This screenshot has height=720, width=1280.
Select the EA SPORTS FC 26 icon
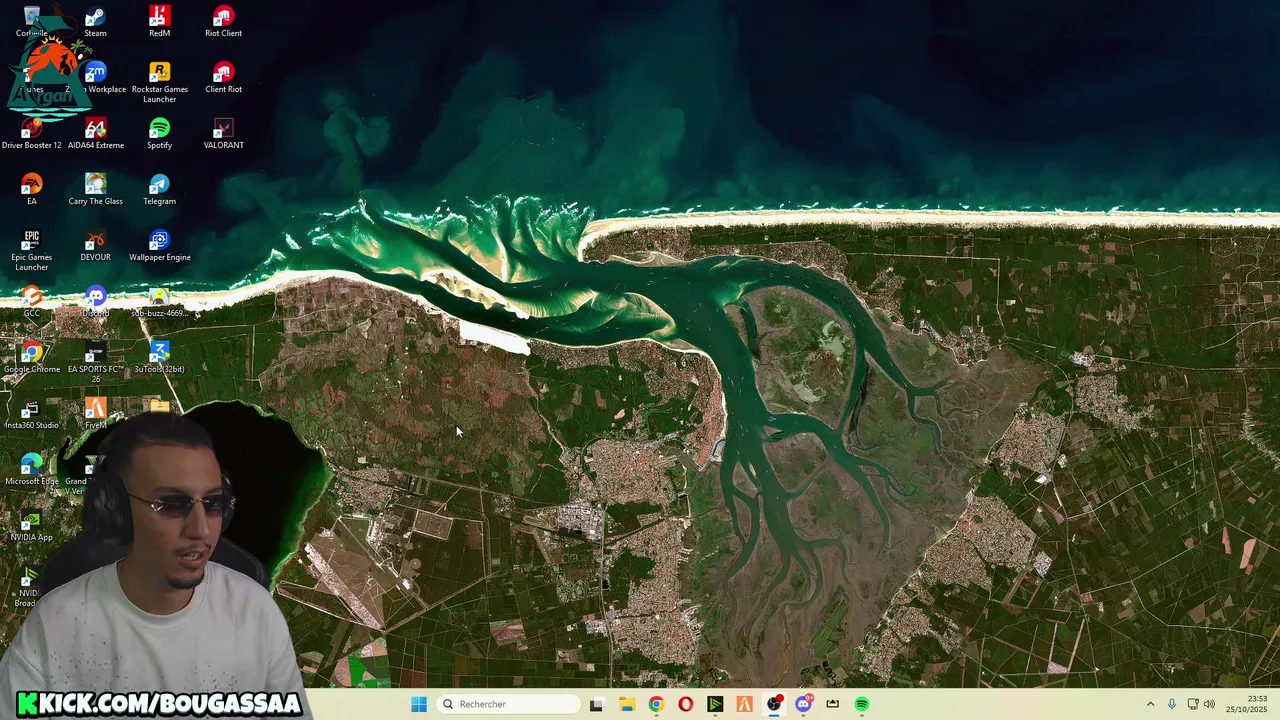click(x=95, y=363)
